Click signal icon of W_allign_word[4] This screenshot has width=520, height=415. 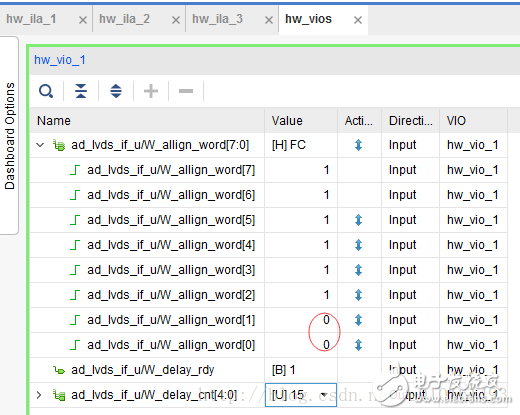coord(75,245)
